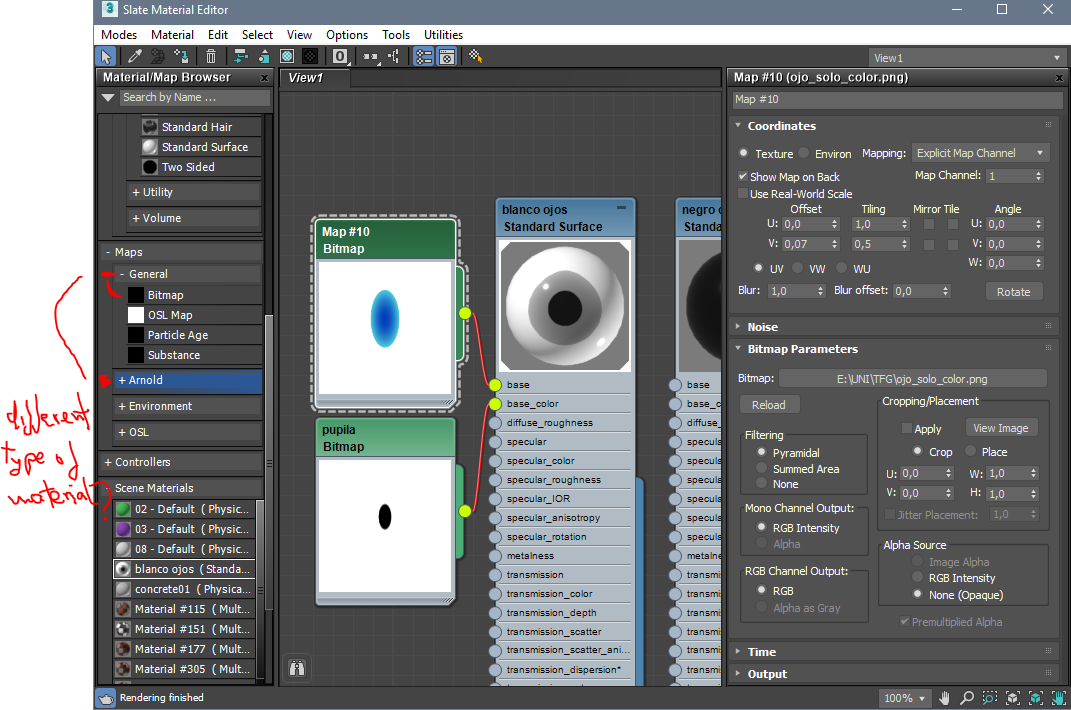The width and height of the screenshot is (1071, 710).
Task: Toggle Material/Map Browser panel icon
Action: pyautogui.click(x=423, y=57)
